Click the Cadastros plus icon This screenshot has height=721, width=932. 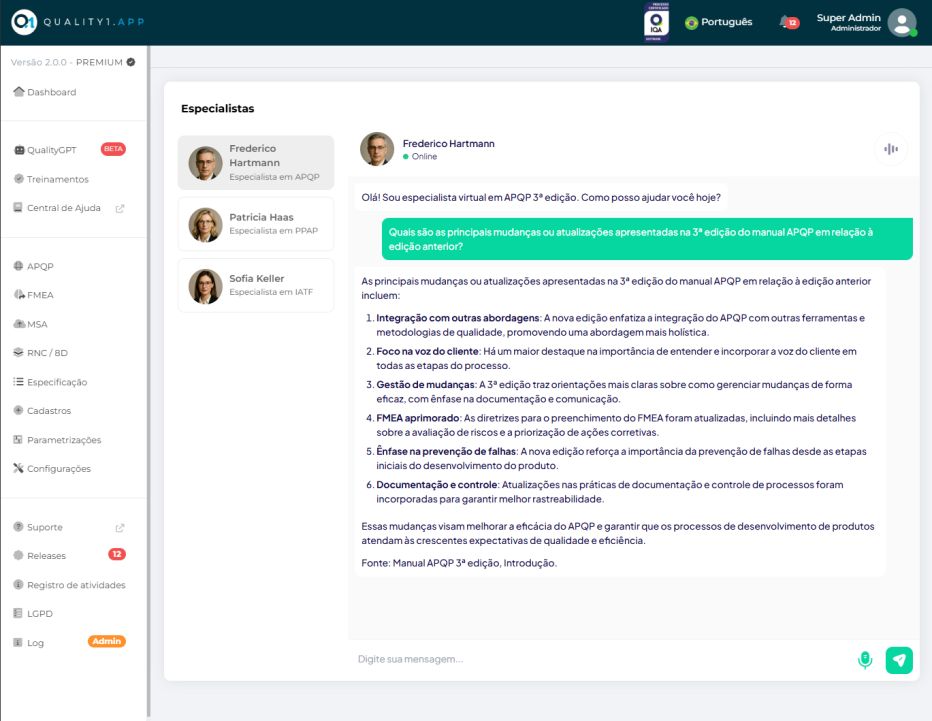(x=18, y=410)
